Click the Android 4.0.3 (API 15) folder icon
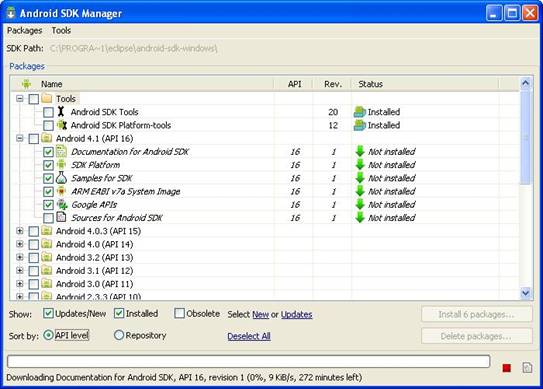543x389 pixels. tap(46, 231)
